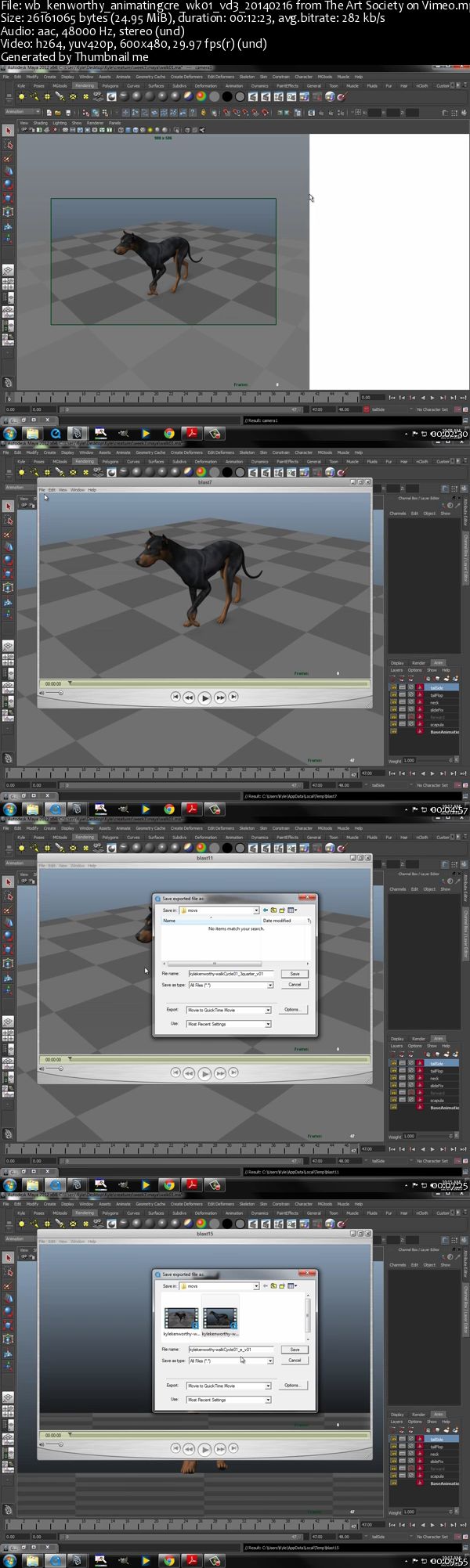Open Help menu of blast7 player window
Viewport: 470px width, 1568px height.
tap(92, 490)
